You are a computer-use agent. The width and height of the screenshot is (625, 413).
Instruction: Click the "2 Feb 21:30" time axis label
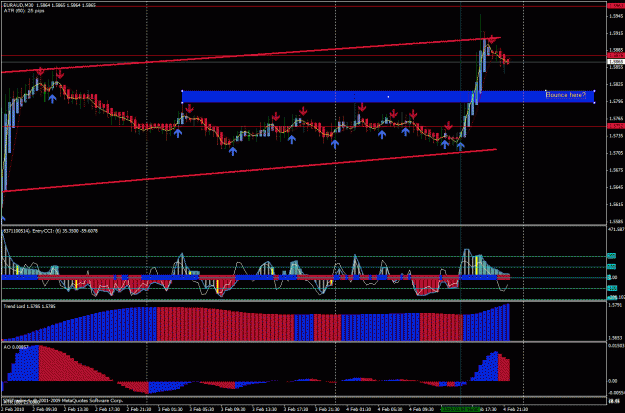click(139, 409)
